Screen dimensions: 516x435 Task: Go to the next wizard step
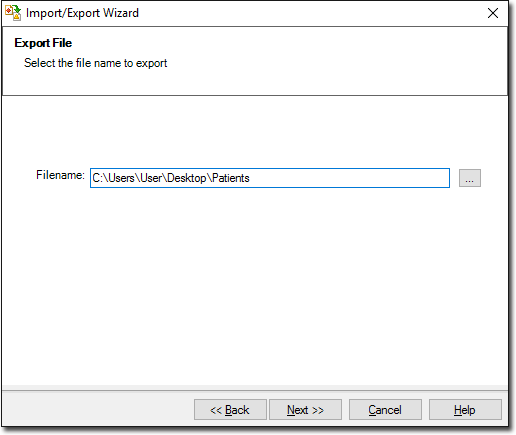pos(305,410)
